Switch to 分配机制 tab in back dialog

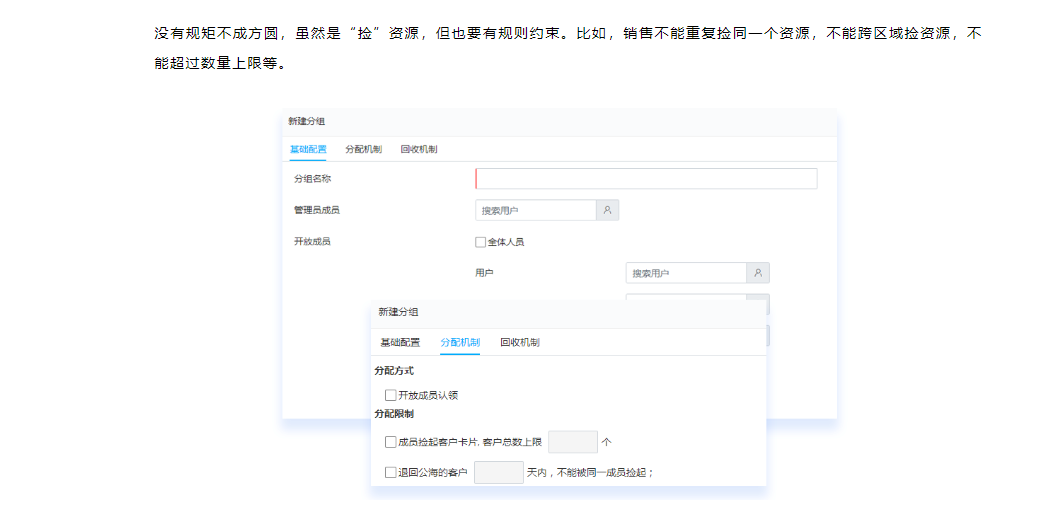(363, 149)
